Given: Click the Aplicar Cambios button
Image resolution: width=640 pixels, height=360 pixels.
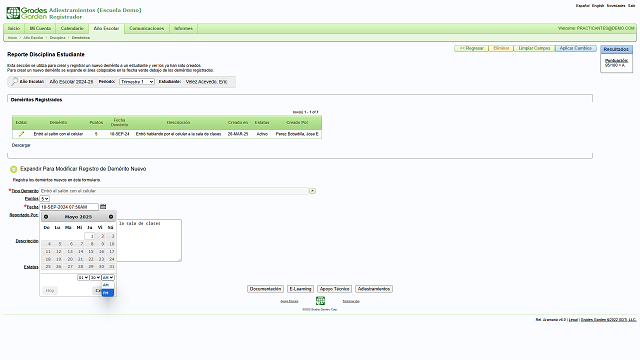Looking at the screenshot, I should (x=576, y=48).
